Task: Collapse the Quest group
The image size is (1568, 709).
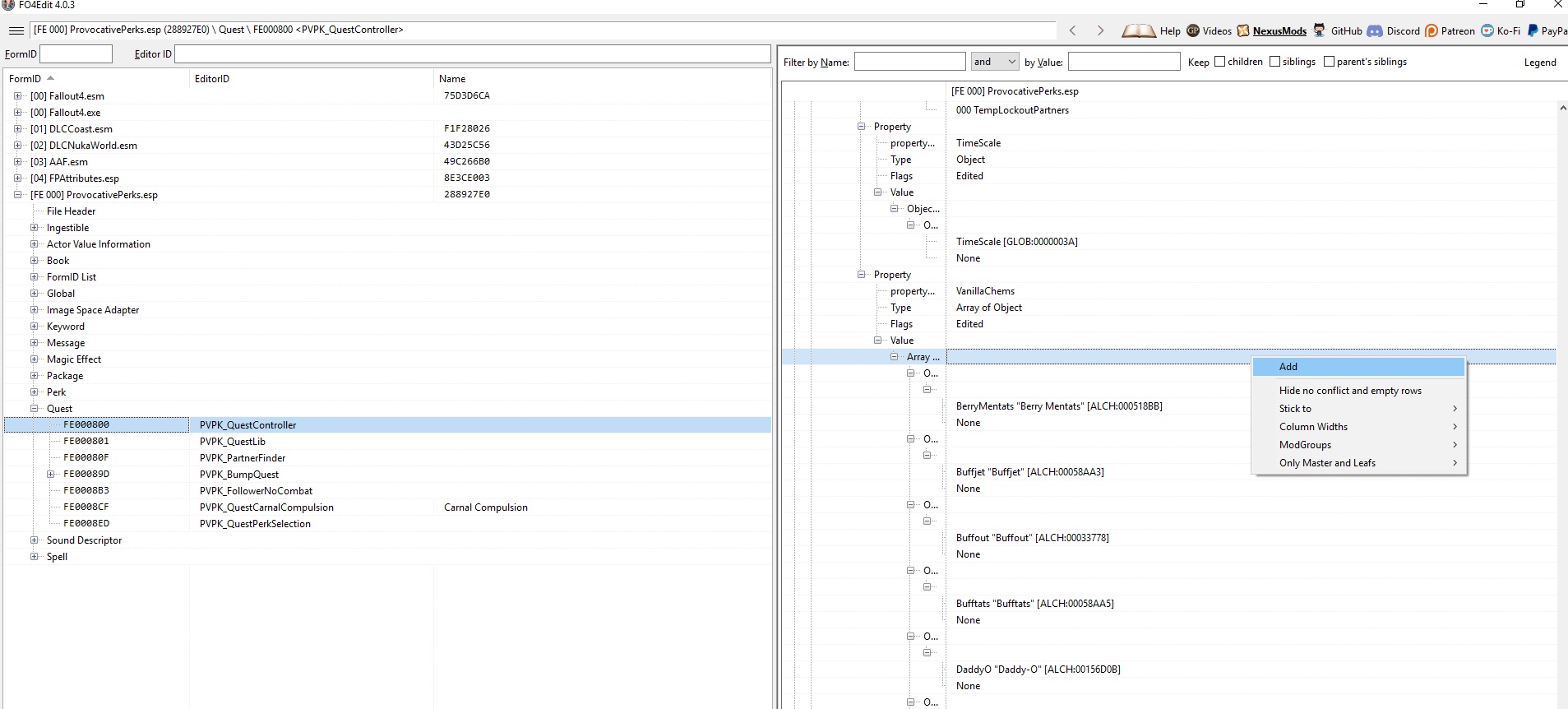Action: 34,409
